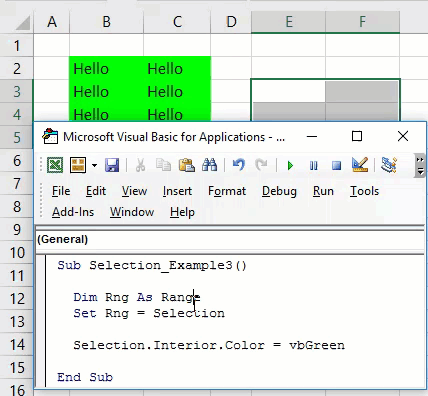
Task: Click the Find binoculars icon
Action: (210, 165)
